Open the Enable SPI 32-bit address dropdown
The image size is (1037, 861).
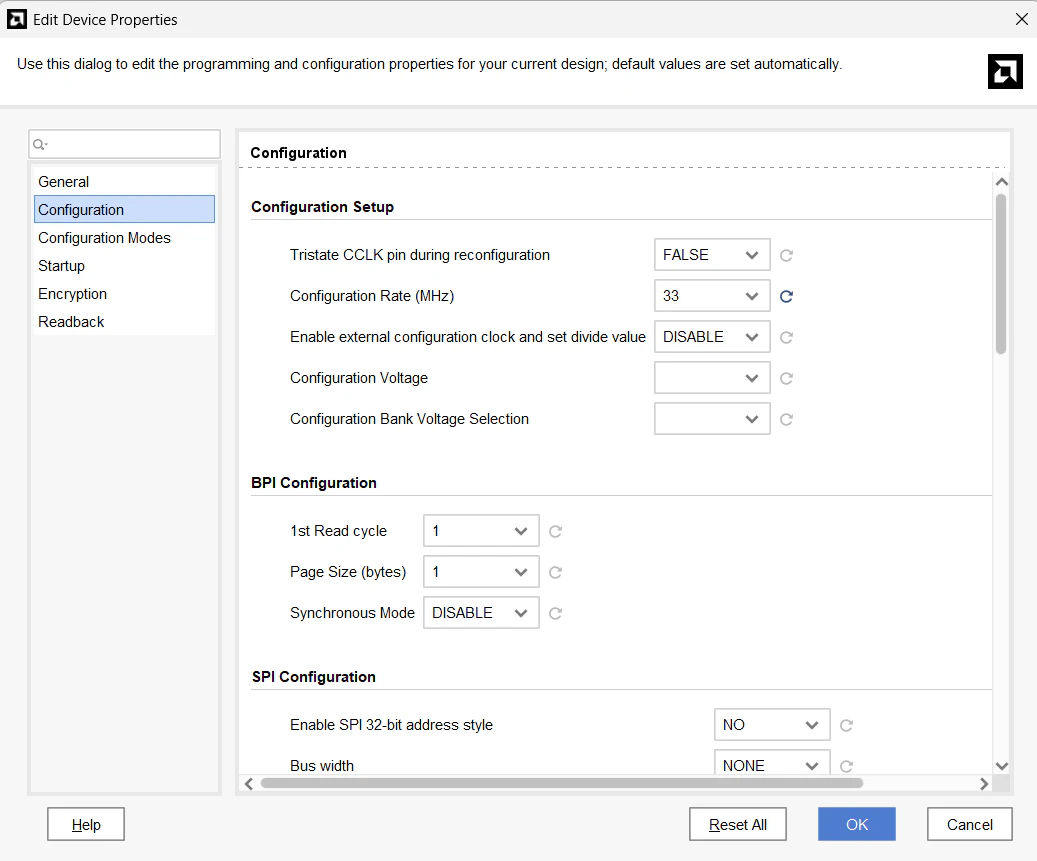point(772,725)
